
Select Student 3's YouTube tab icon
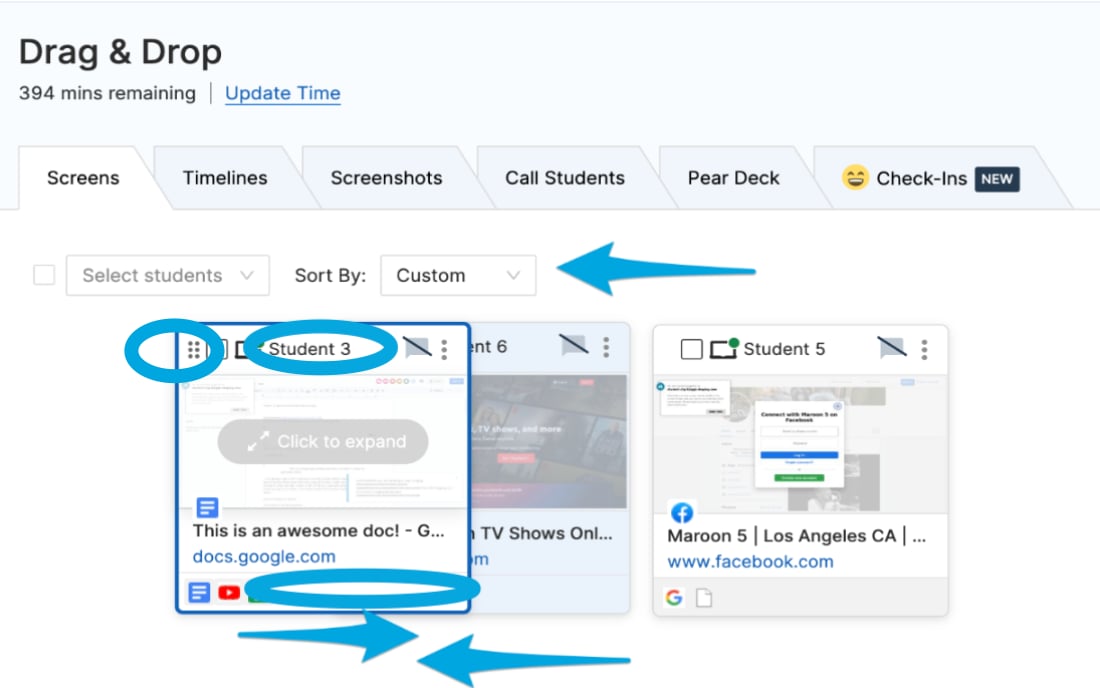[x=229, y=593]
